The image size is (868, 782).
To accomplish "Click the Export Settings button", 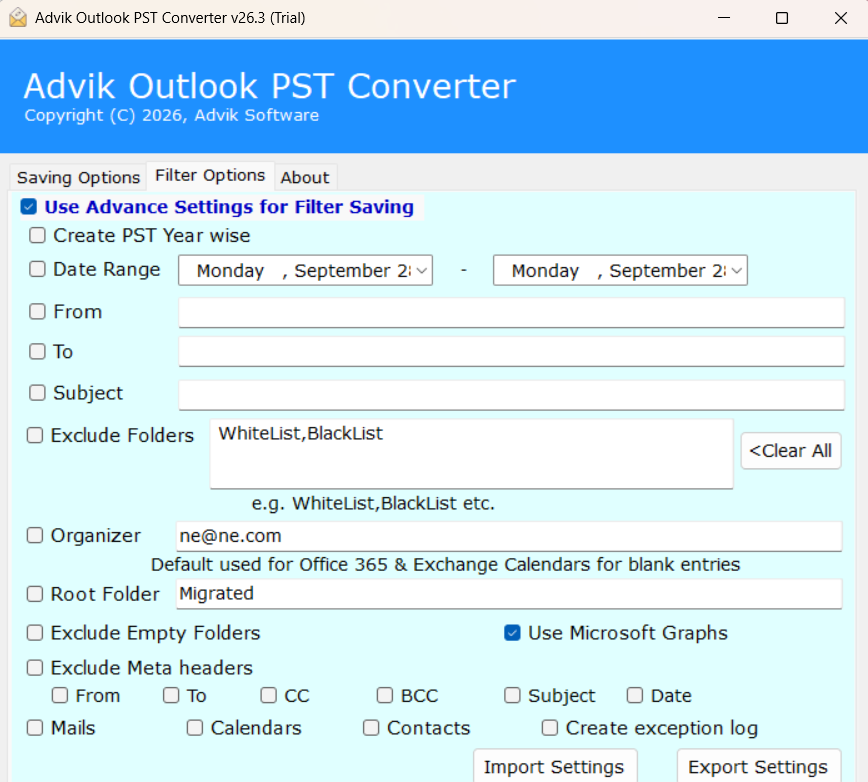I will pos(759,767).
